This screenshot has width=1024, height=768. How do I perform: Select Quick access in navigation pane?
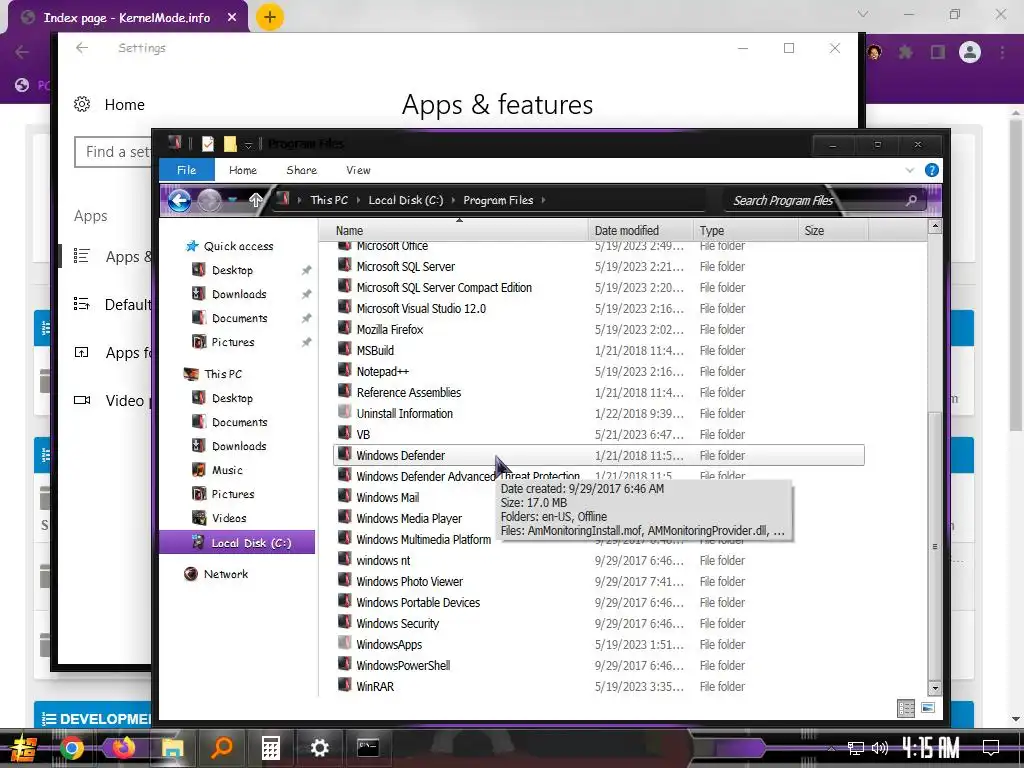(x=238, y=246)
